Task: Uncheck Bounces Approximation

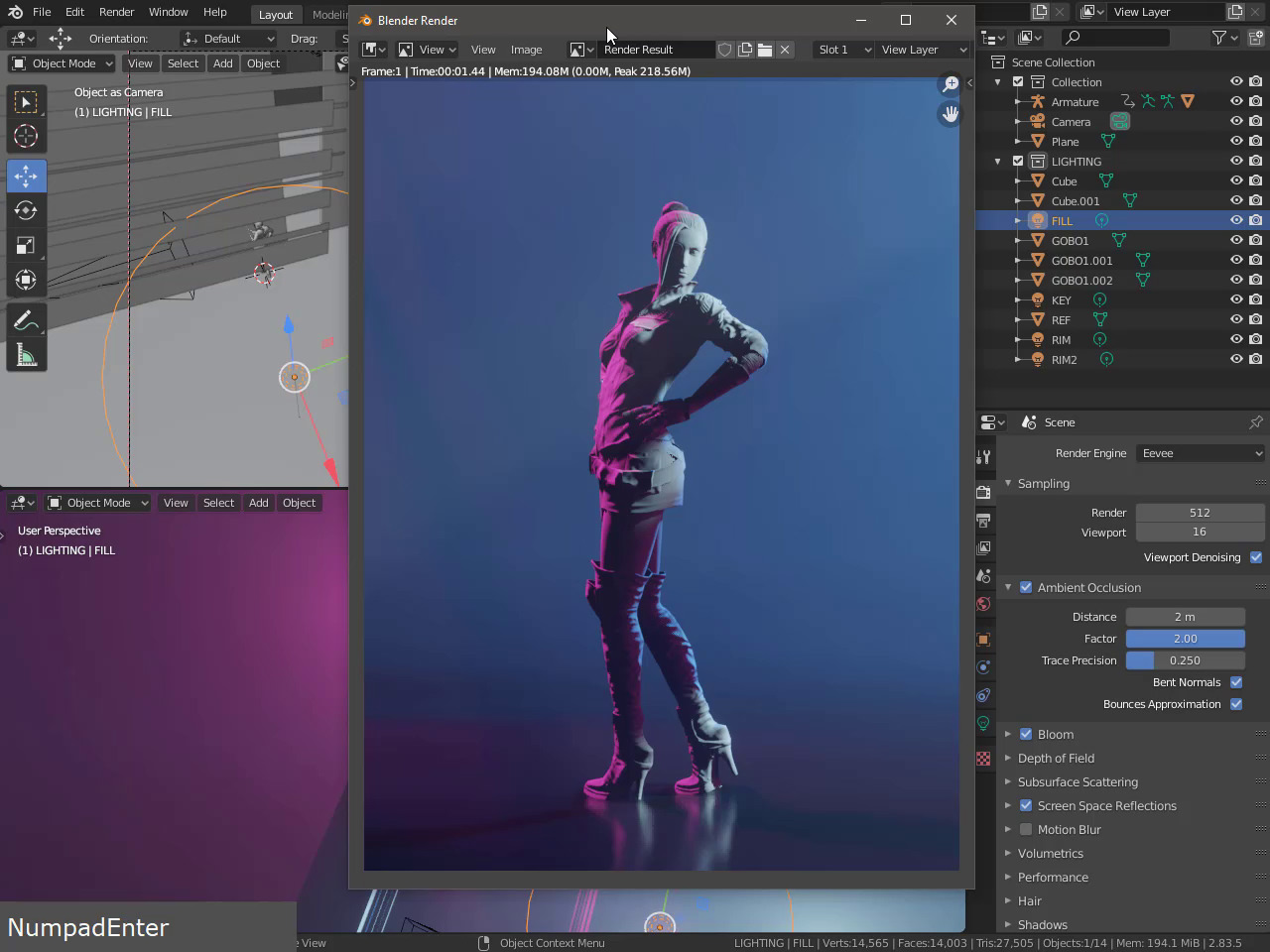Action: (x=1236, y=704)
